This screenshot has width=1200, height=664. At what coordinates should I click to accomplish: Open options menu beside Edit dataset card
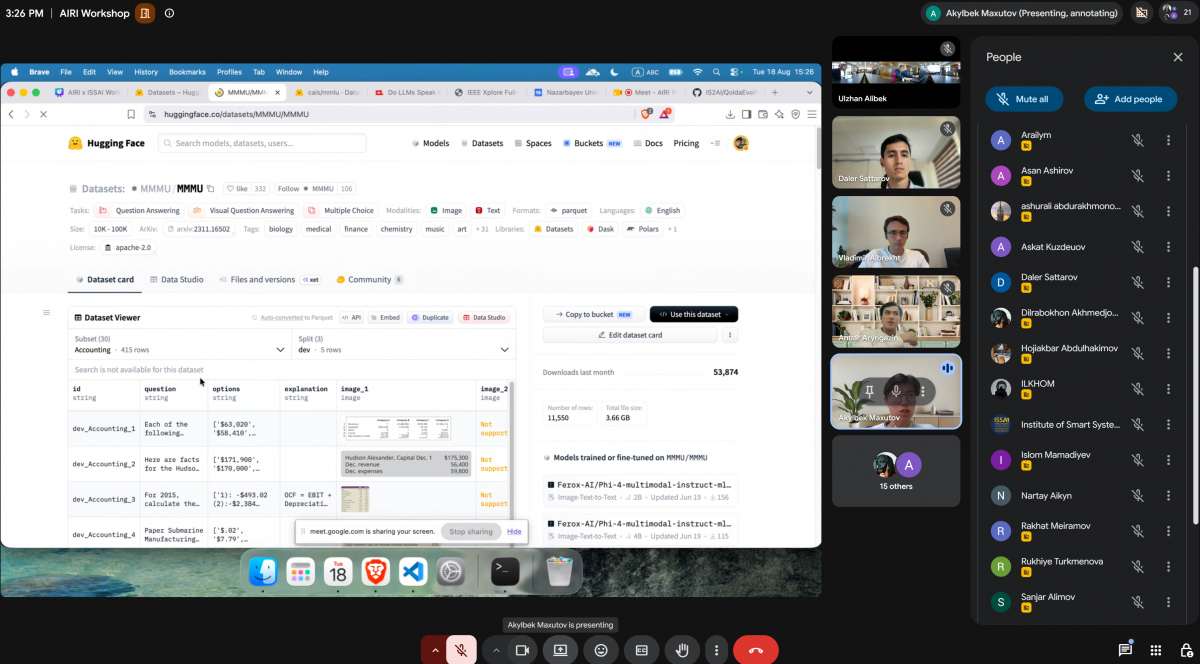(x=731, y=335)
